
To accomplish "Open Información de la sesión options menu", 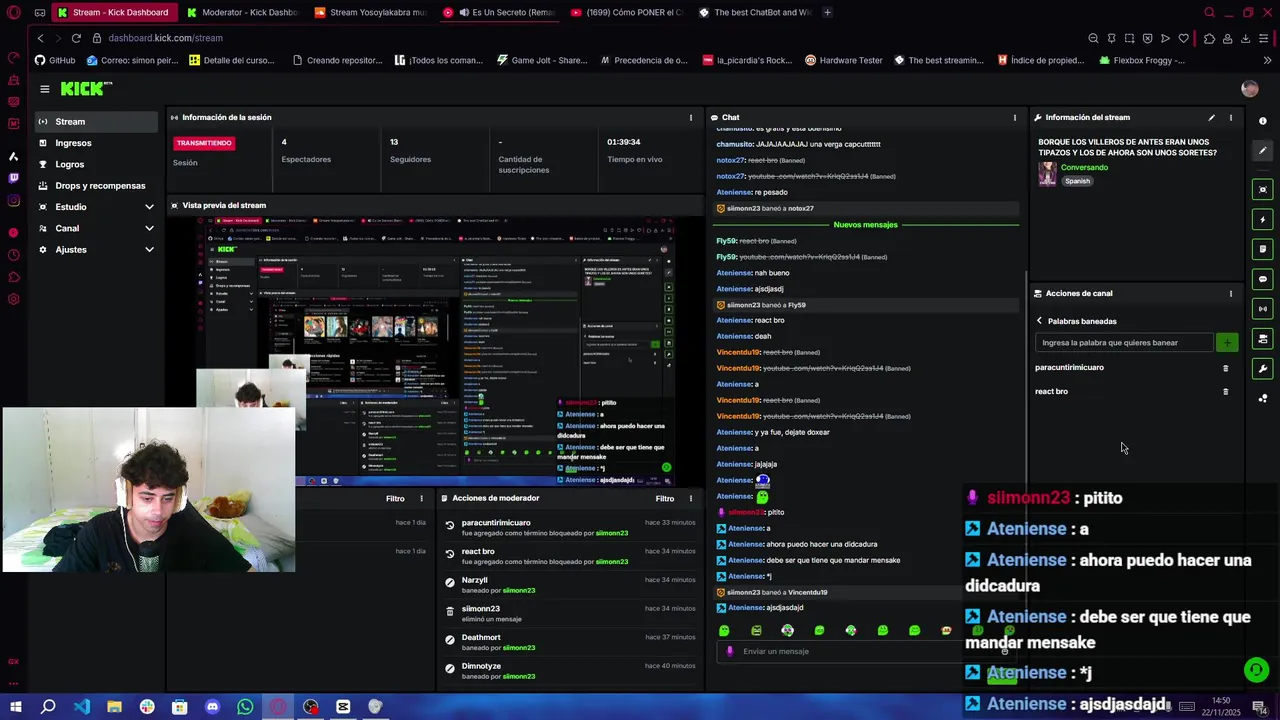I will click(690, 117).
